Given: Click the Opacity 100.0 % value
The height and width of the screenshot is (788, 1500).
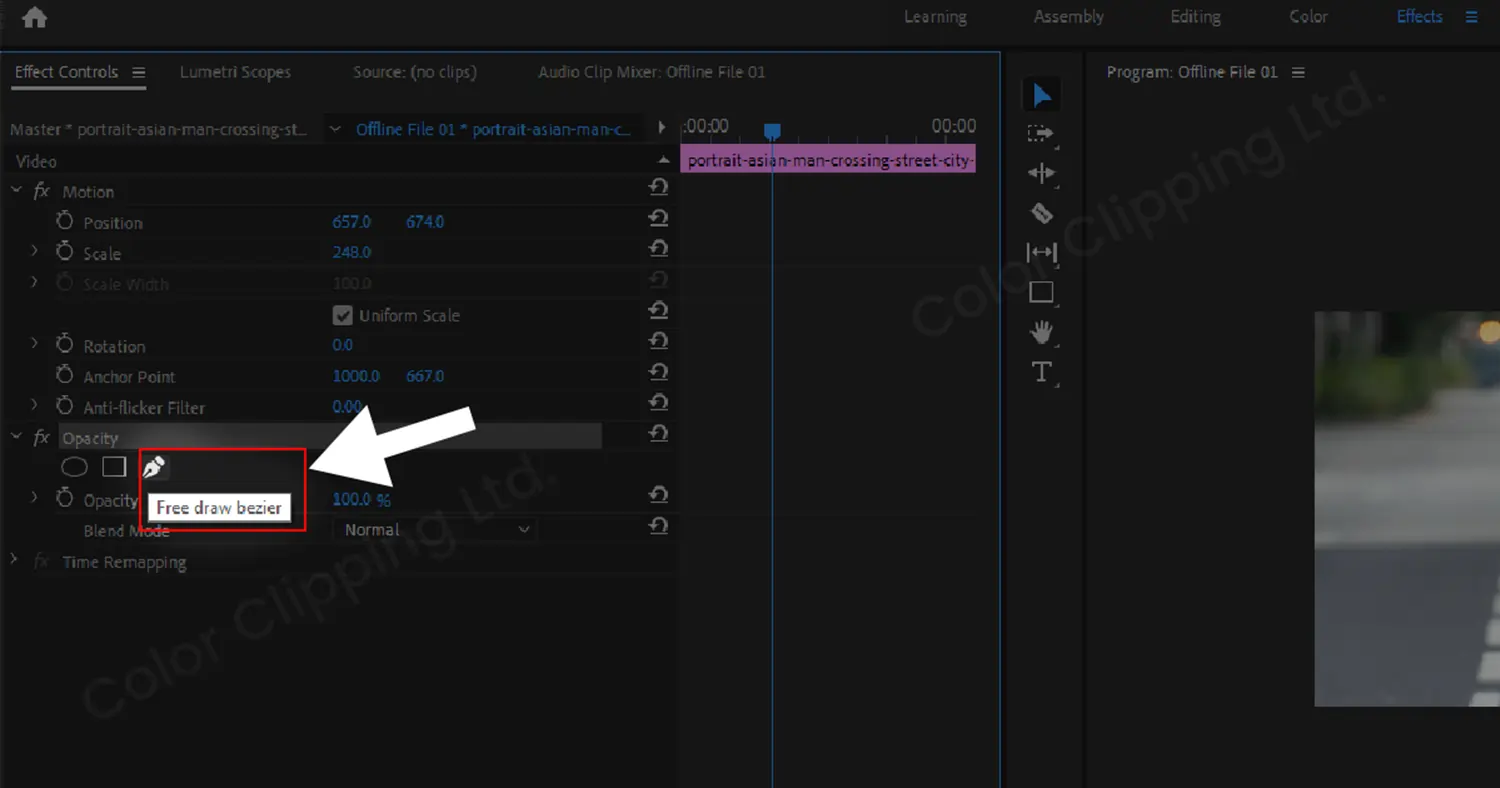Looking at the screenshot, I should click(352, 499).
